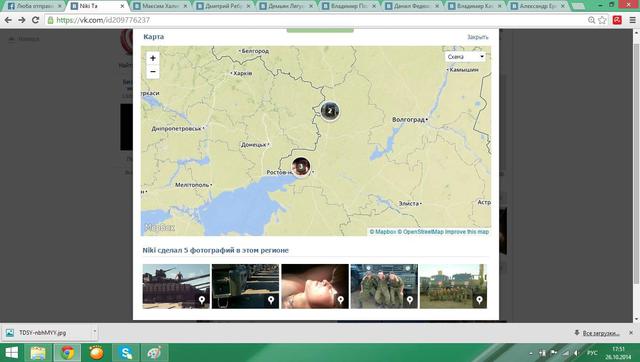Image resolution: width=640 pixels, height=362 pixels.
Task: Click the Волгоград label on the map
Action: tap(408, 120)
